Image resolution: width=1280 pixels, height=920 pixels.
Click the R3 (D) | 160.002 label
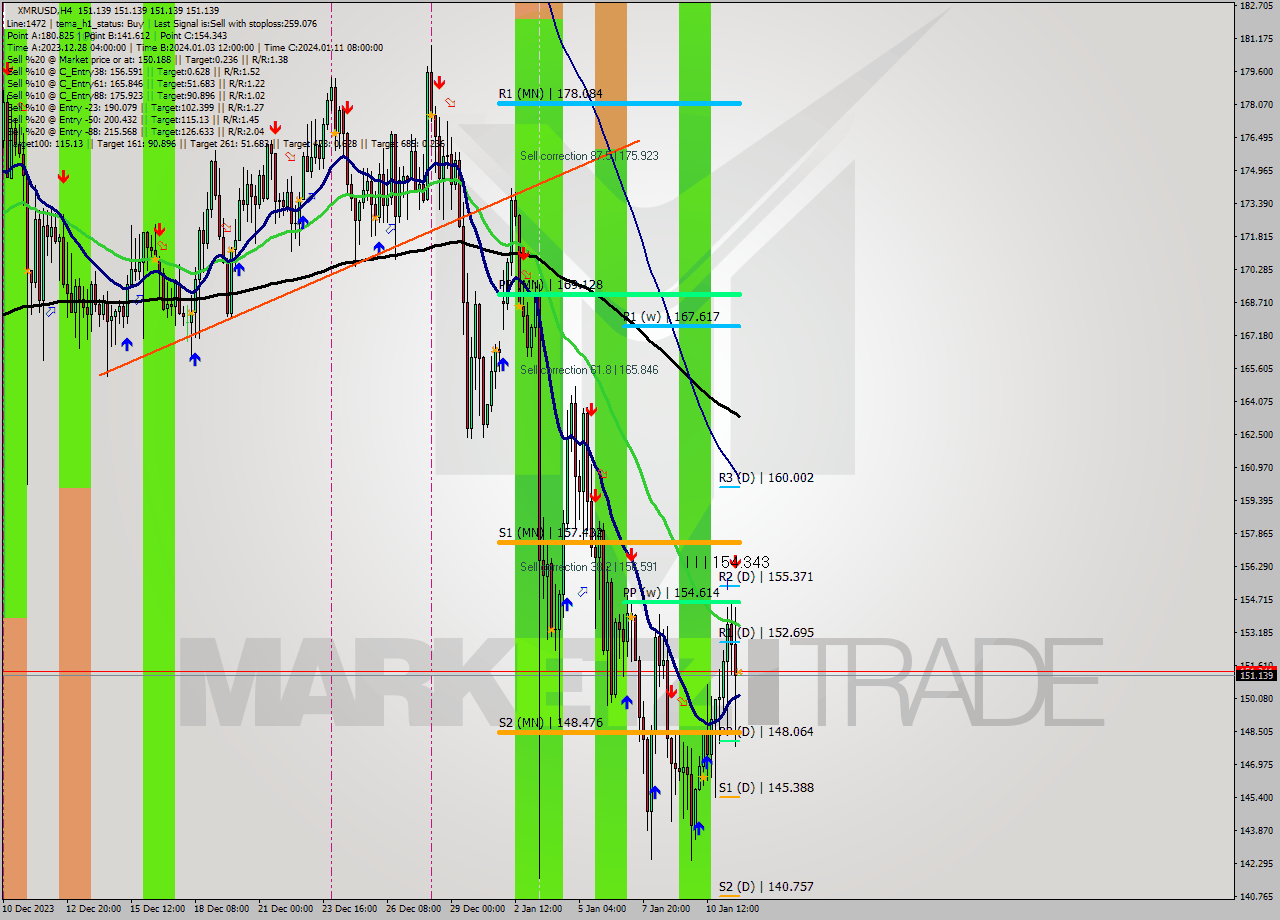coord(766,478)
